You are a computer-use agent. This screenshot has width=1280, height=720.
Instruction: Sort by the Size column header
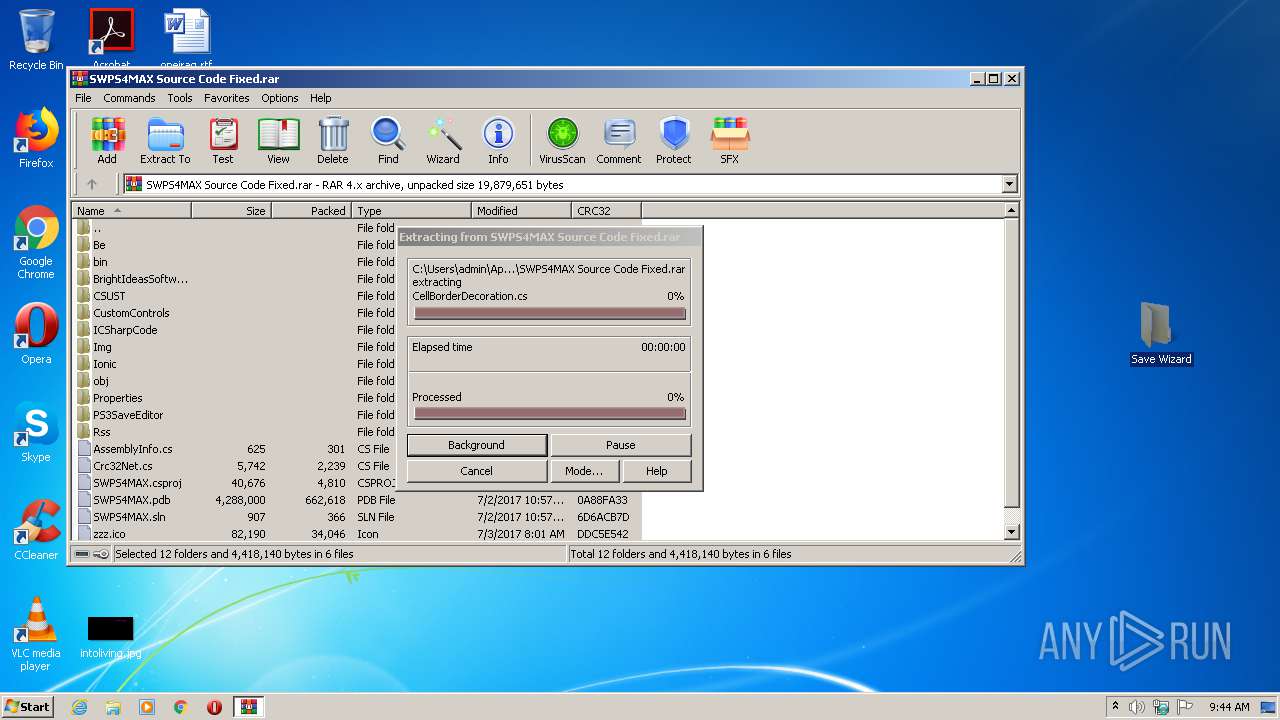tap(231, 210)
